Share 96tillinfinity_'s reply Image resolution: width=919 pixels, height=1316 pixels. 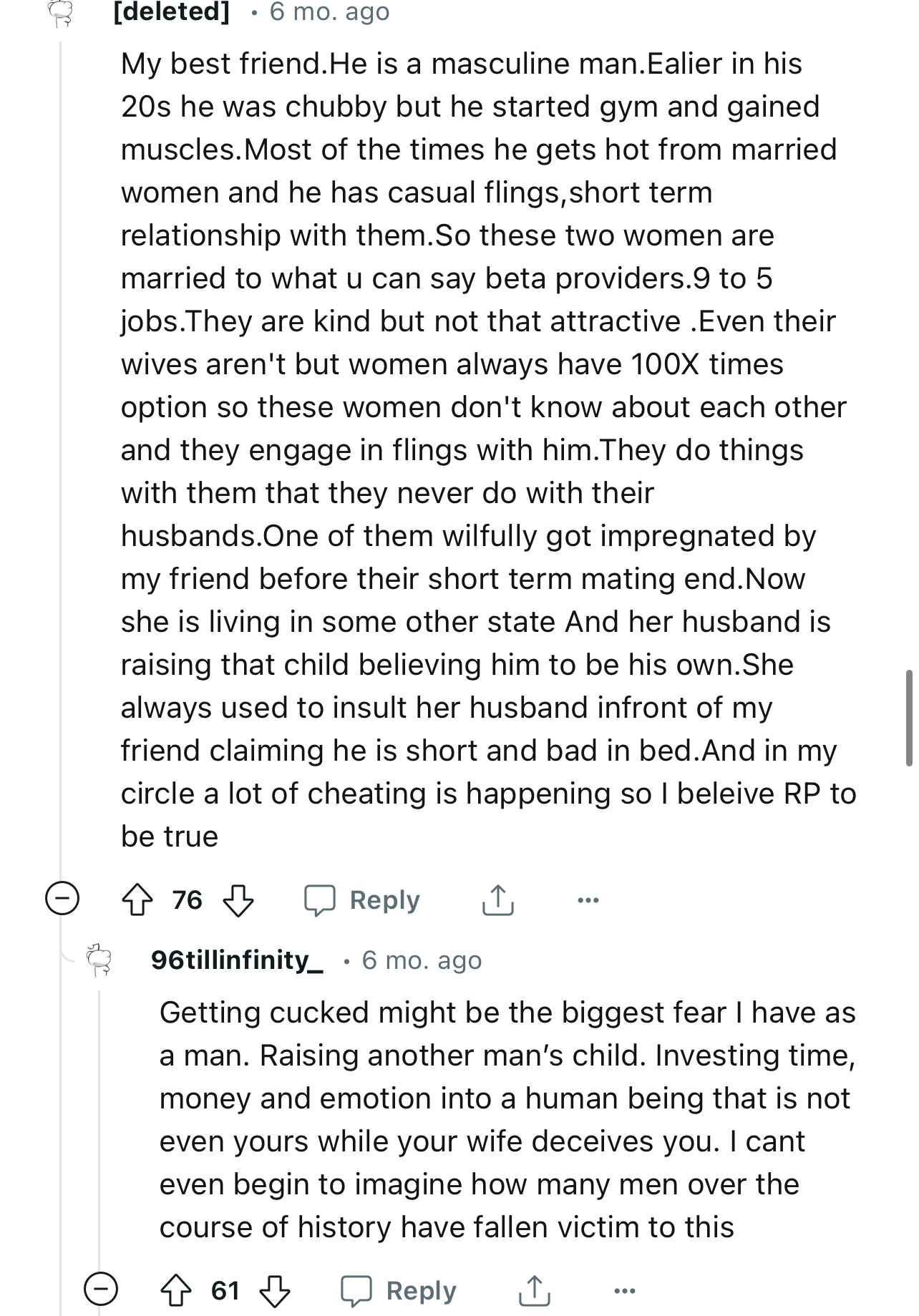tap(535, 1291)
